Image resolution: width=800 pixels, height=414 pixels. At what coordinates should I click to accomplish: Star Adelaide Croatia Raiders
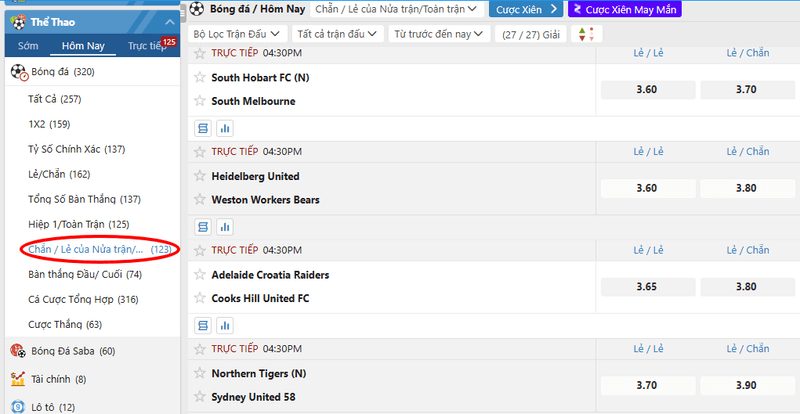point(200,275)
